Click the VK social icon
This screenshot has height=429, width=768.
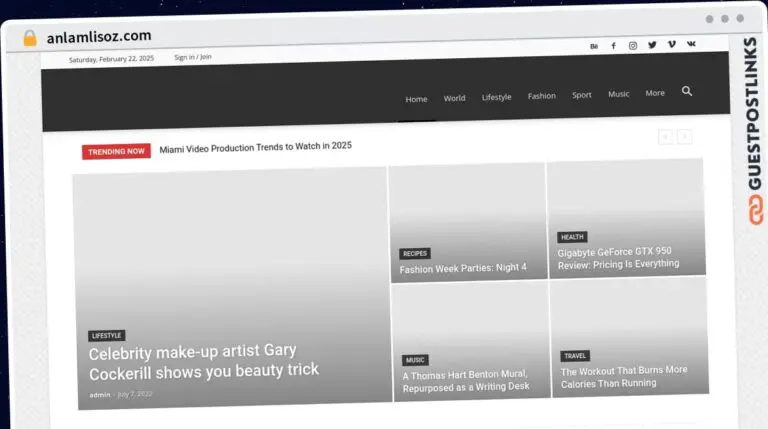point(691,45)
